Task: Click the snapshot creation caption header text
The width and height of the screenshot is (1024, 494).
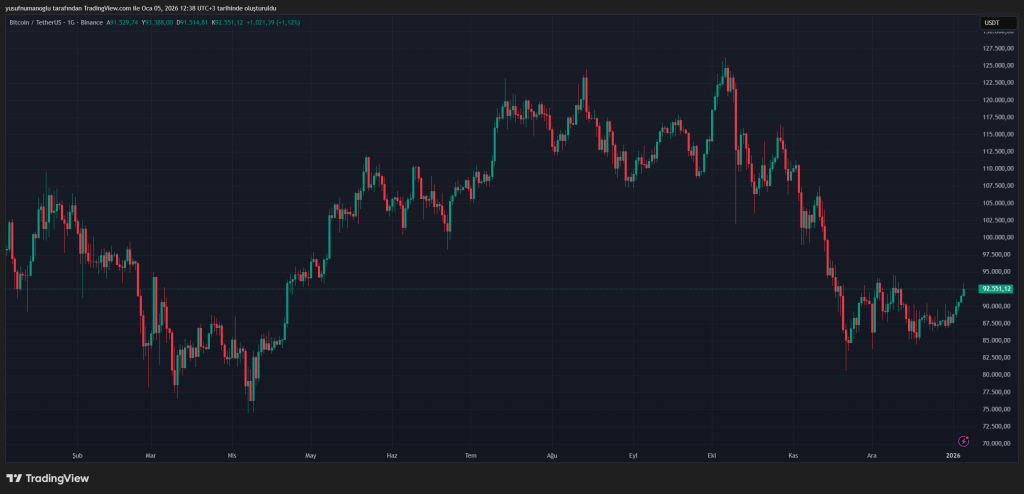Action: coord(140,7)
